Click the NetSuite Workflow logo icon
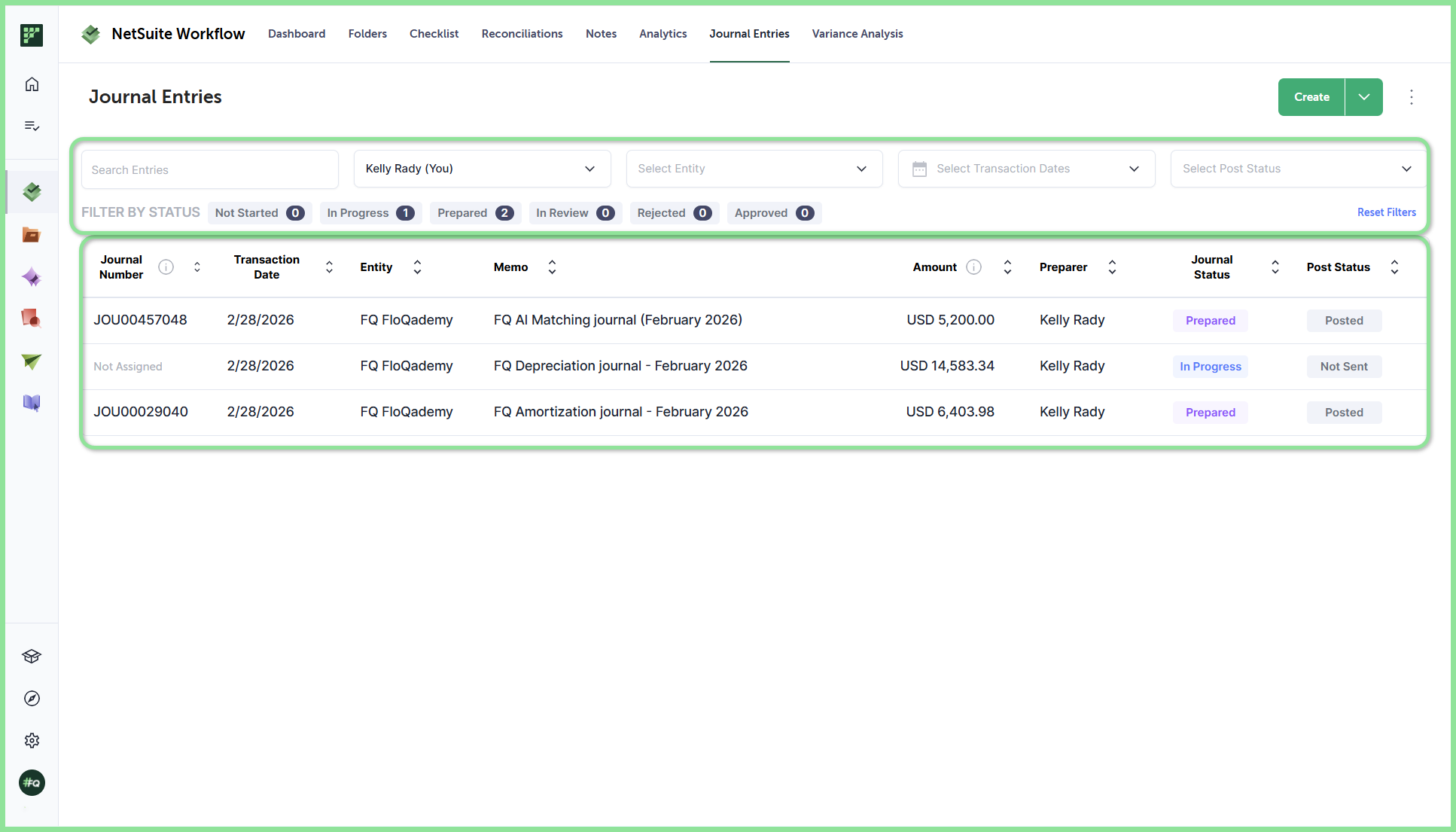1456x832 pixels. pos(91,34)
